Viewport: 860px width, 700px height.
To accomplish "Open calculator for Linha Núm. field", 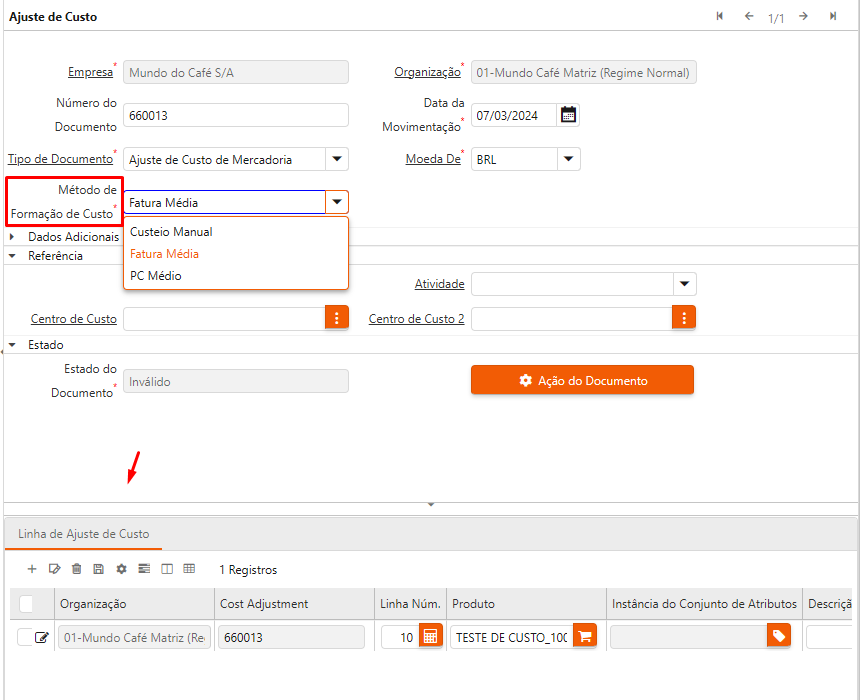I will click(430, 637).
